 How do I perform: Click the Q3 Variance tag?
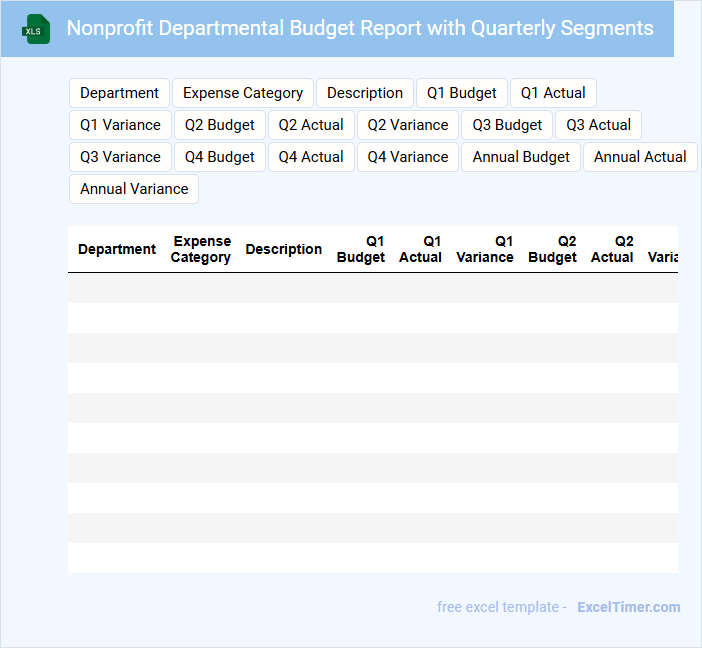pos(120,157)
